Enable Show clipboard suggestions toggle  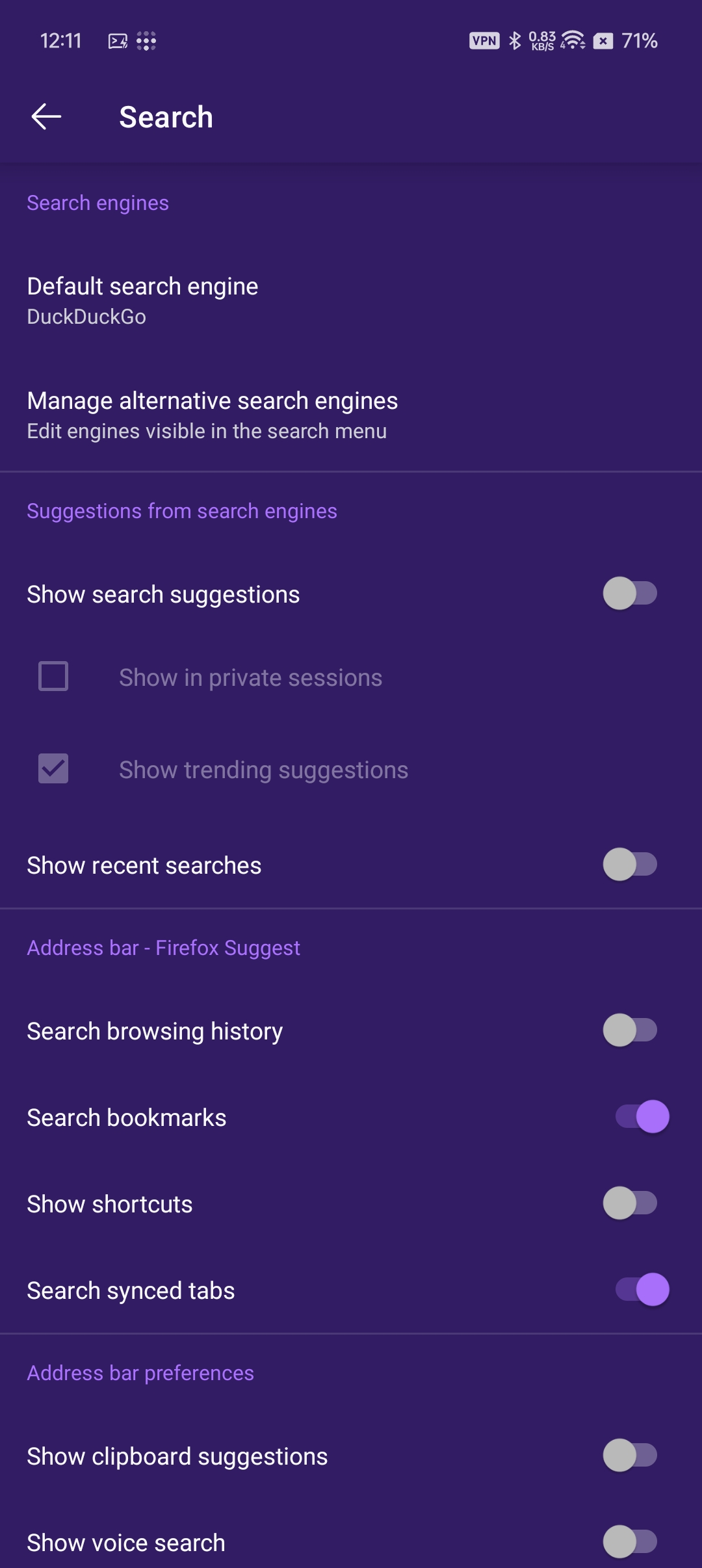point(630,1456)
